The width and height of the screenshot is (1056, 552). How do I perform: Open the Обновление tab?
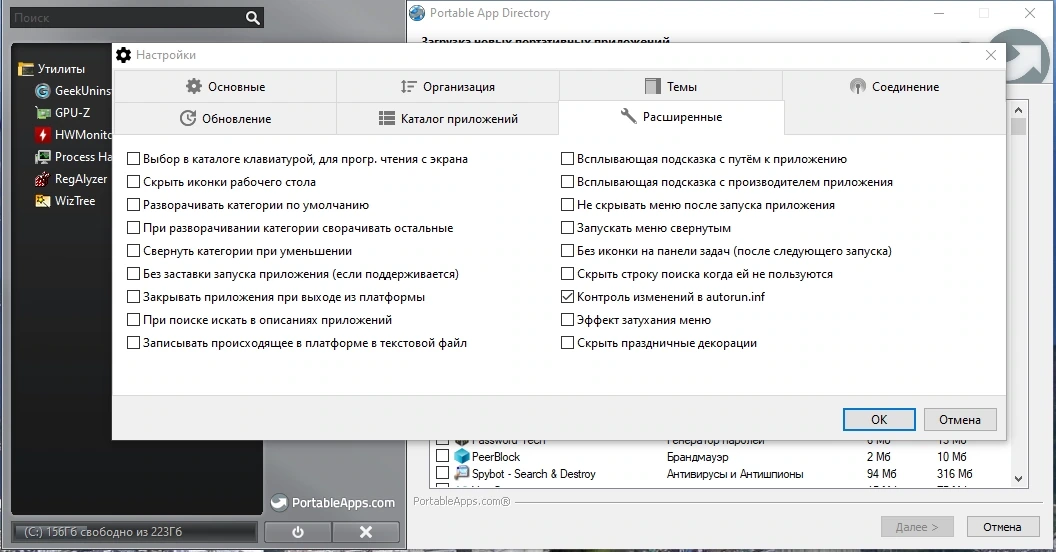pos(225,118)
